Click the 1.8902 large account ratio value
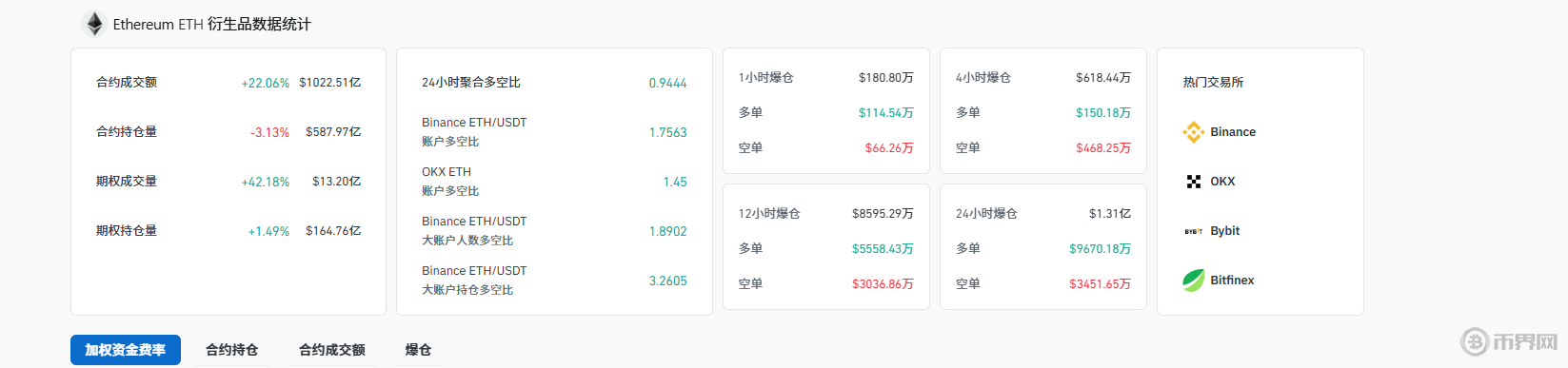 668,231
